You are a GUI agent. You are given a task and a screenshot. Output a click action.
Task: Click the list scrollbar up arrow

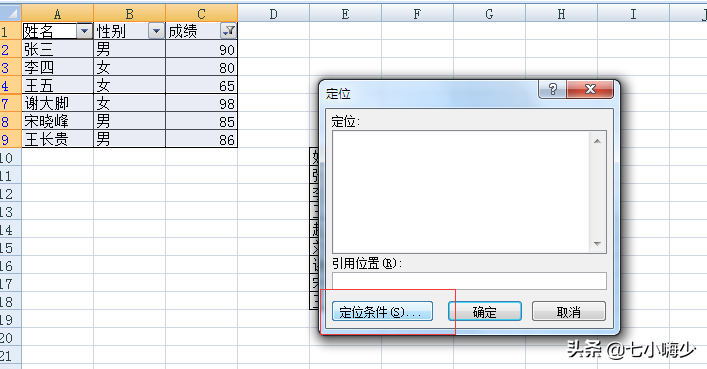pyautogui.click(x=597, y=141)
